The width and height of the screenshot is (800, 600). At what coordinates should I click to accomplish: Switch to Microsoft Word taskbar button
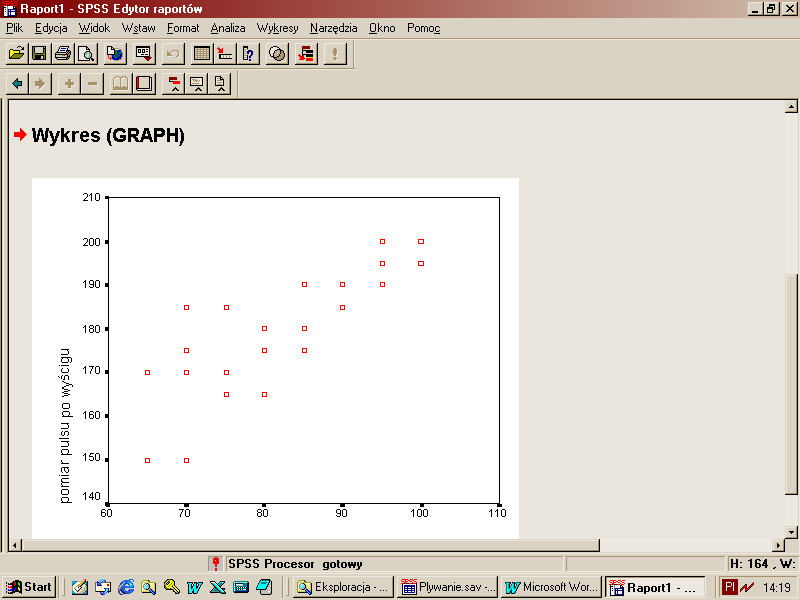click(550, 587)
